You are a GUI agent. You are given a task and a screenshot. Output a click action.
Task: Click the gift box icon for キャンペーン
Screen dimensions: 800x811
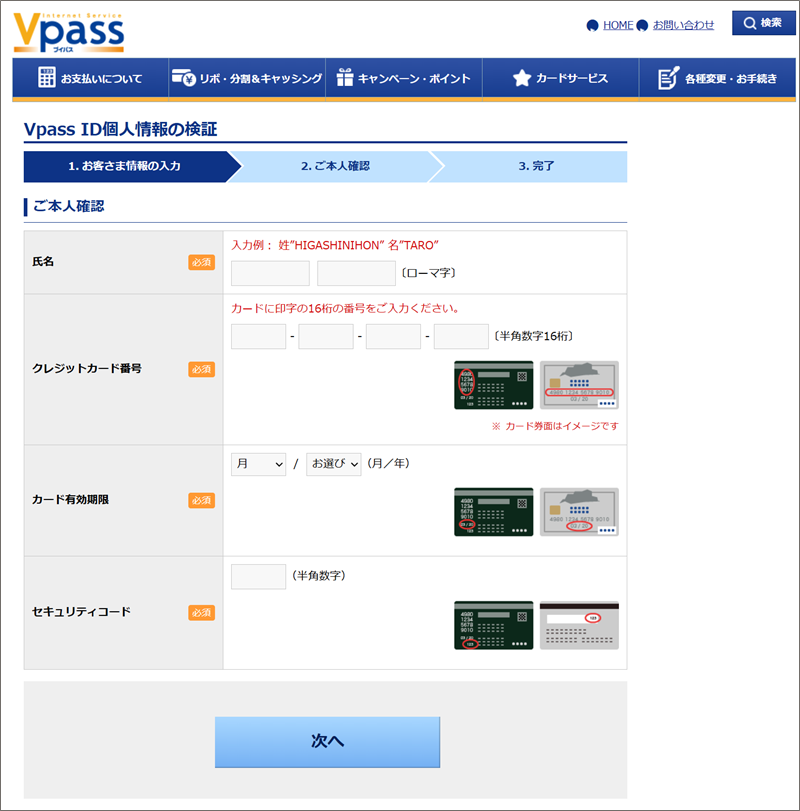(345, 78)
